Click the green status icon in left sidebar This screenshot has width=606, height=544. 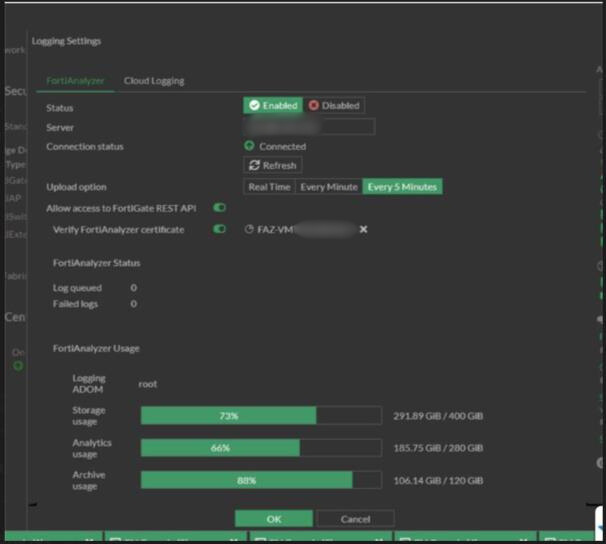tap(18, 366)
